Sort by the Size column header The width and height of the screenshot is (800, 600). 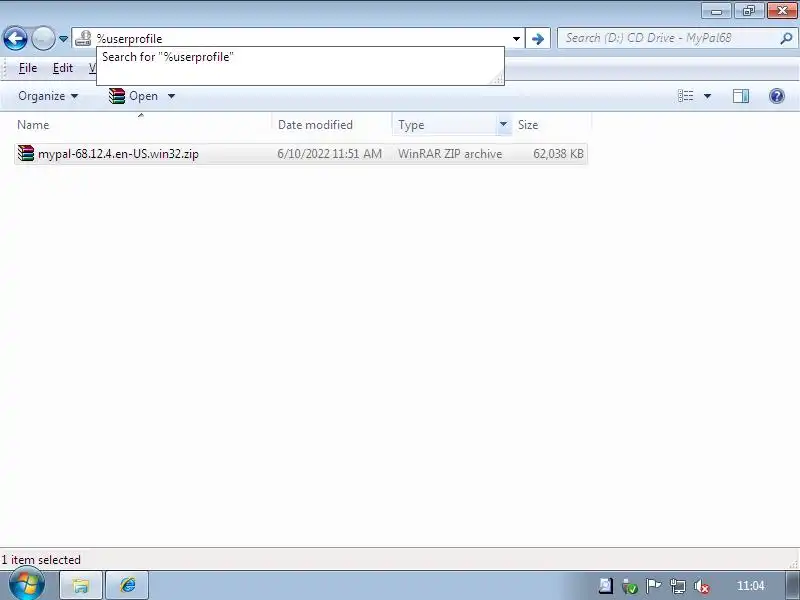point(551,125)
